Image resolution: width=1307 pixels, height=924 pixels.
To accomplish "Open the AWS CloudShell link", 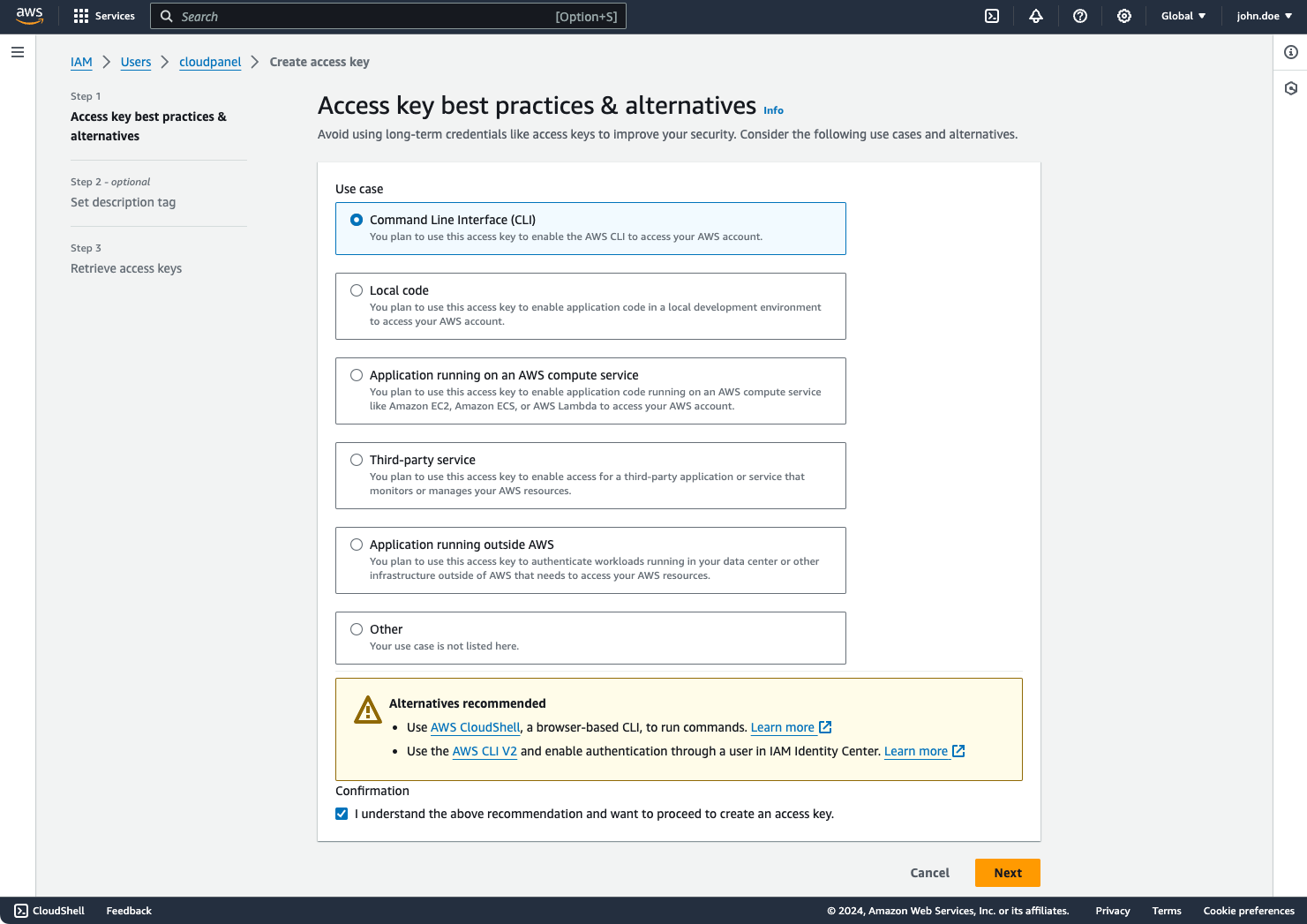I will (475, 727).
